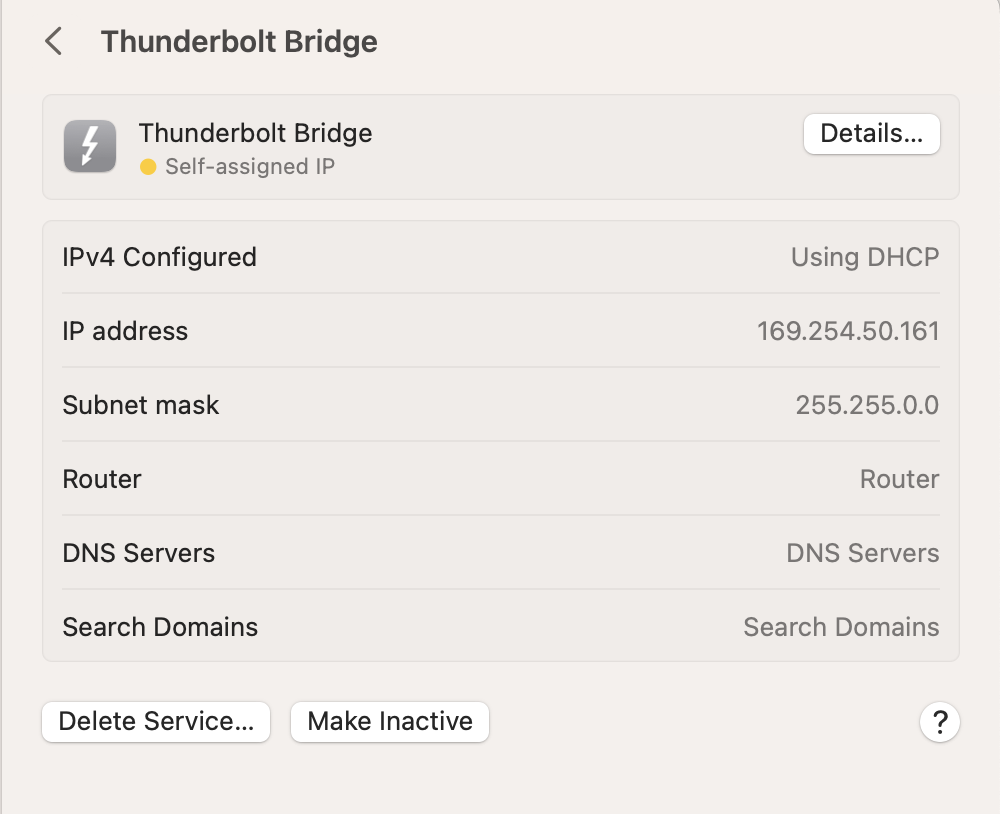The image size is (1000, 814).
Task: Click the Self-assigned IP status text
Action: [250, 167]
